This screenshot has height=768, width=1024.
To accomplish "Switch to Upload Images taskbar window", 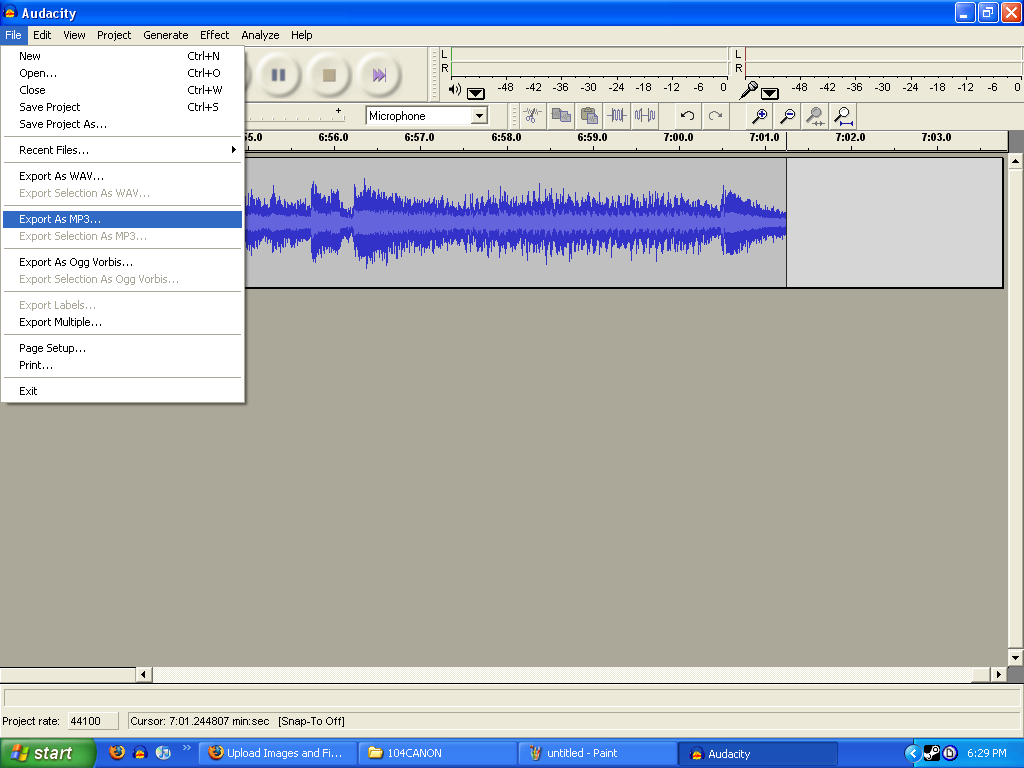I will coord(278,753).
